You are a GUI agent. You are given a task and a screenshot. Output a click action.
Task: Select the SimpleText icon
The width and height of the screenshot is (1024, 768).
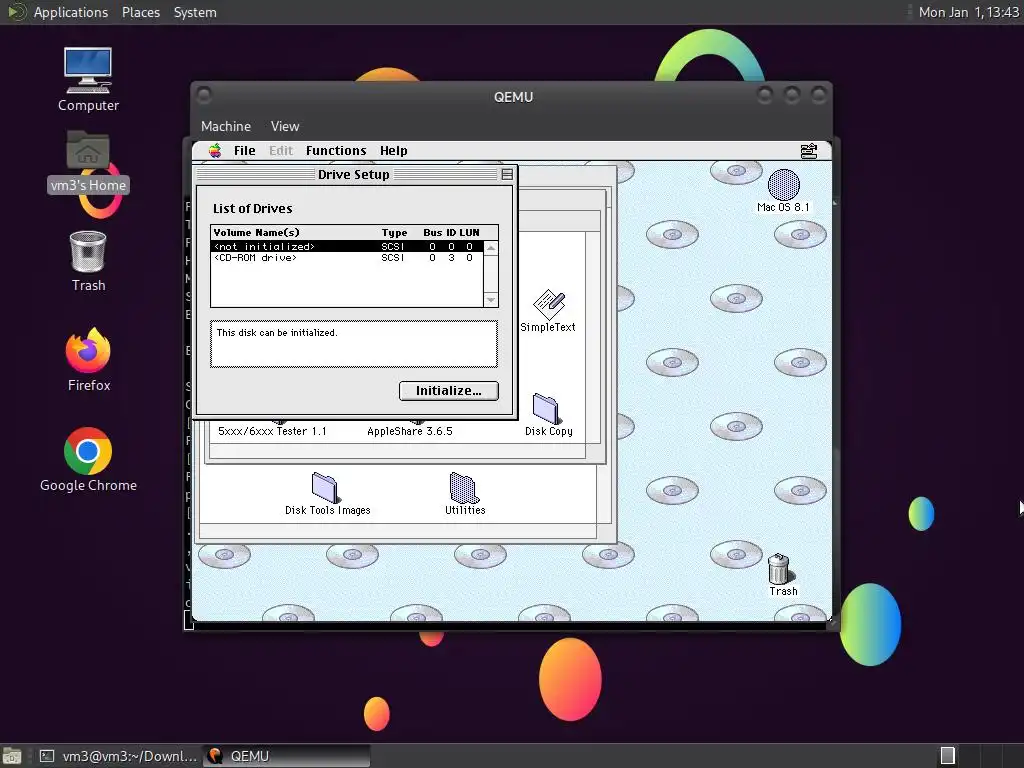tap(548, 304)
